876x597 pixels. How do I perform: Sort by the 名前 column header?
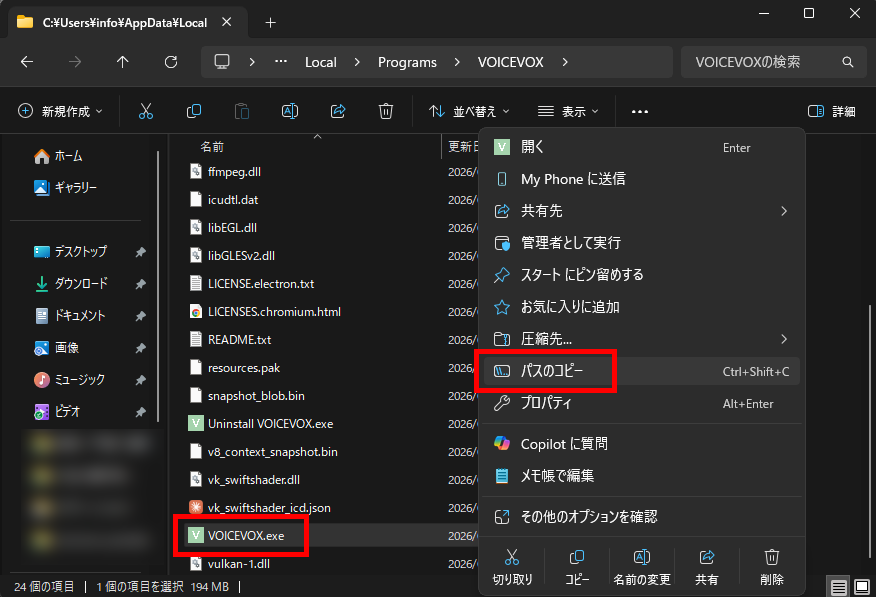212,147
